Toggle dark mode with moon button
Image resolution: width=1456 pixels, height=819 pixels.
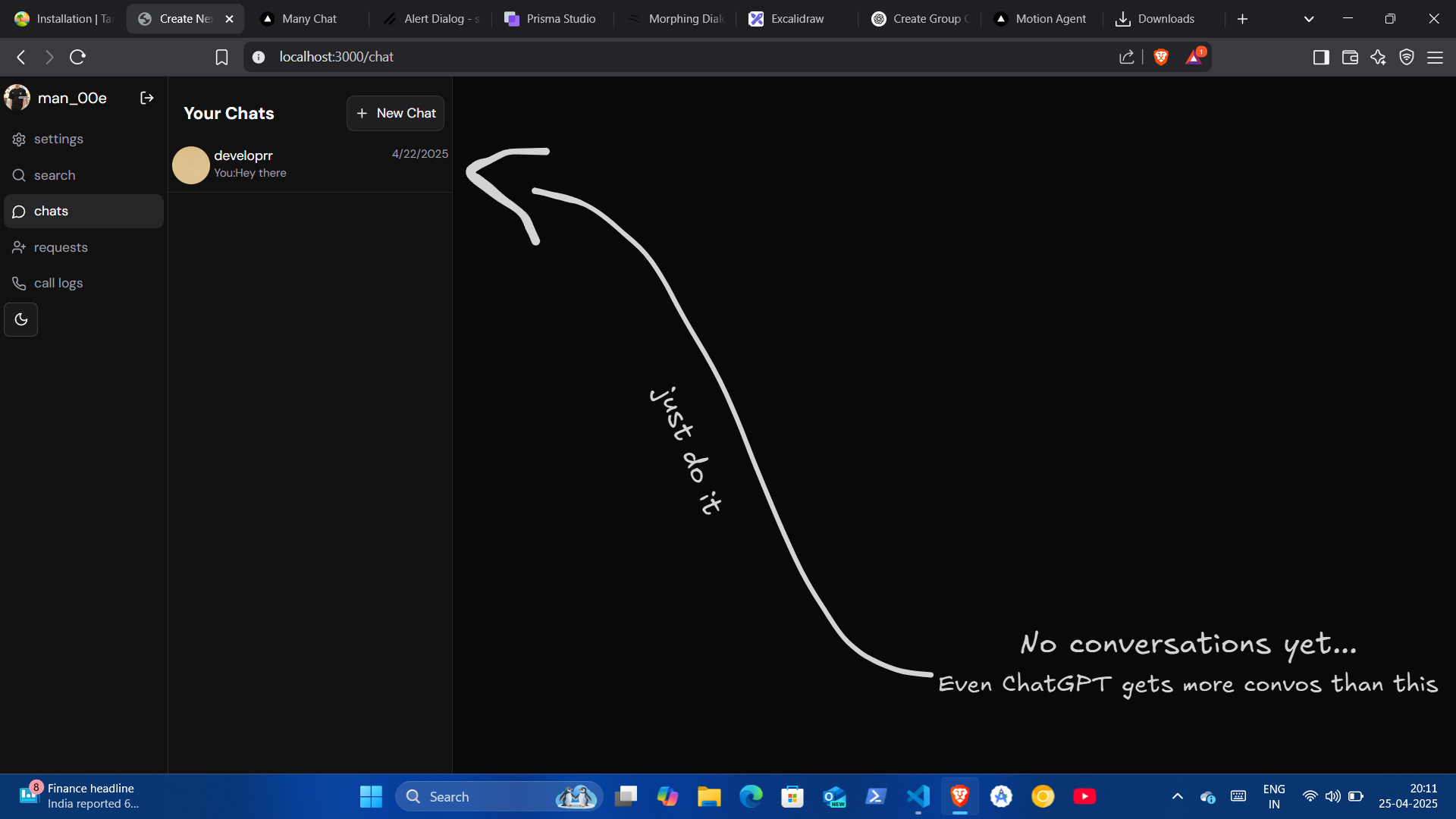click(x=21, y=319)
